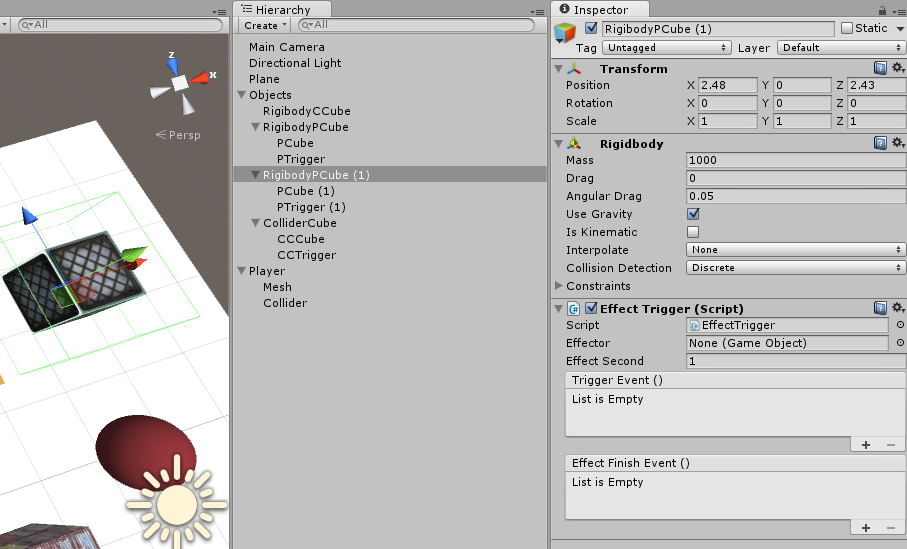Open Hierarchy panel options menu icon
Viewport: 907px width, 549px height.
(x=537, y=12)
